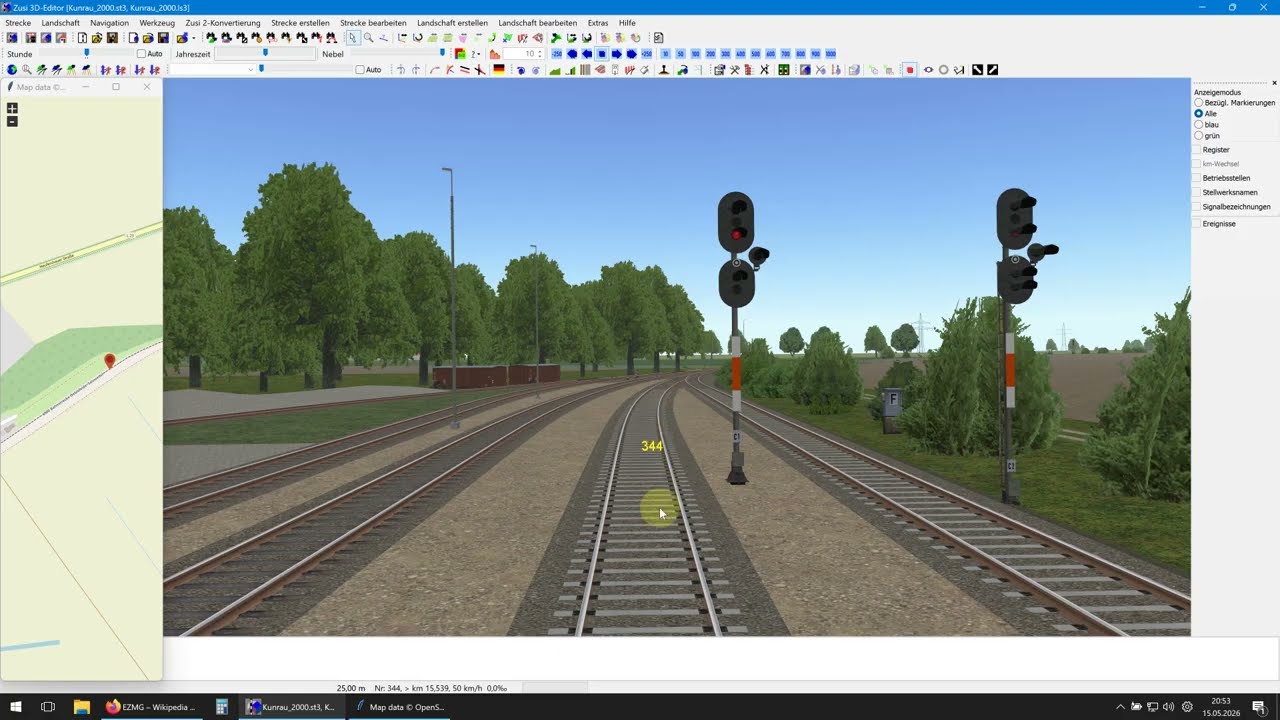Switch to Kunrau_2000.st3 taskbar window

[x=291, y=707]
